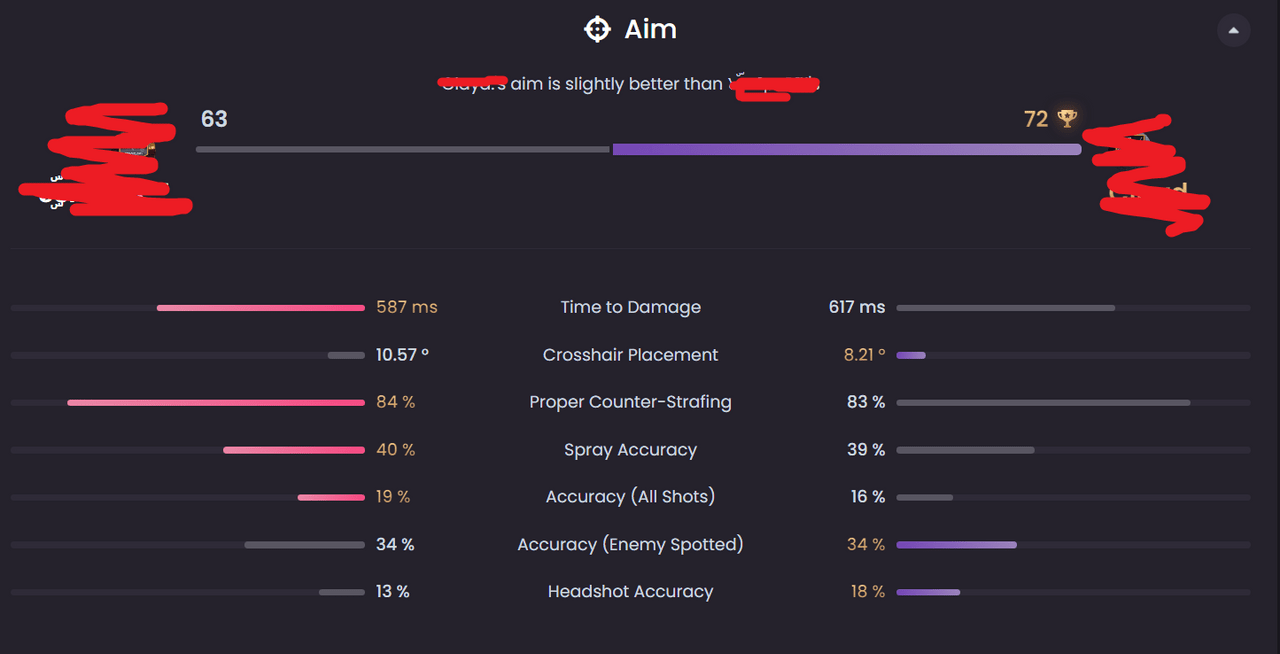Click the Proper Counter-Strafing label
1280x654 pixels.
click(630, 402)
